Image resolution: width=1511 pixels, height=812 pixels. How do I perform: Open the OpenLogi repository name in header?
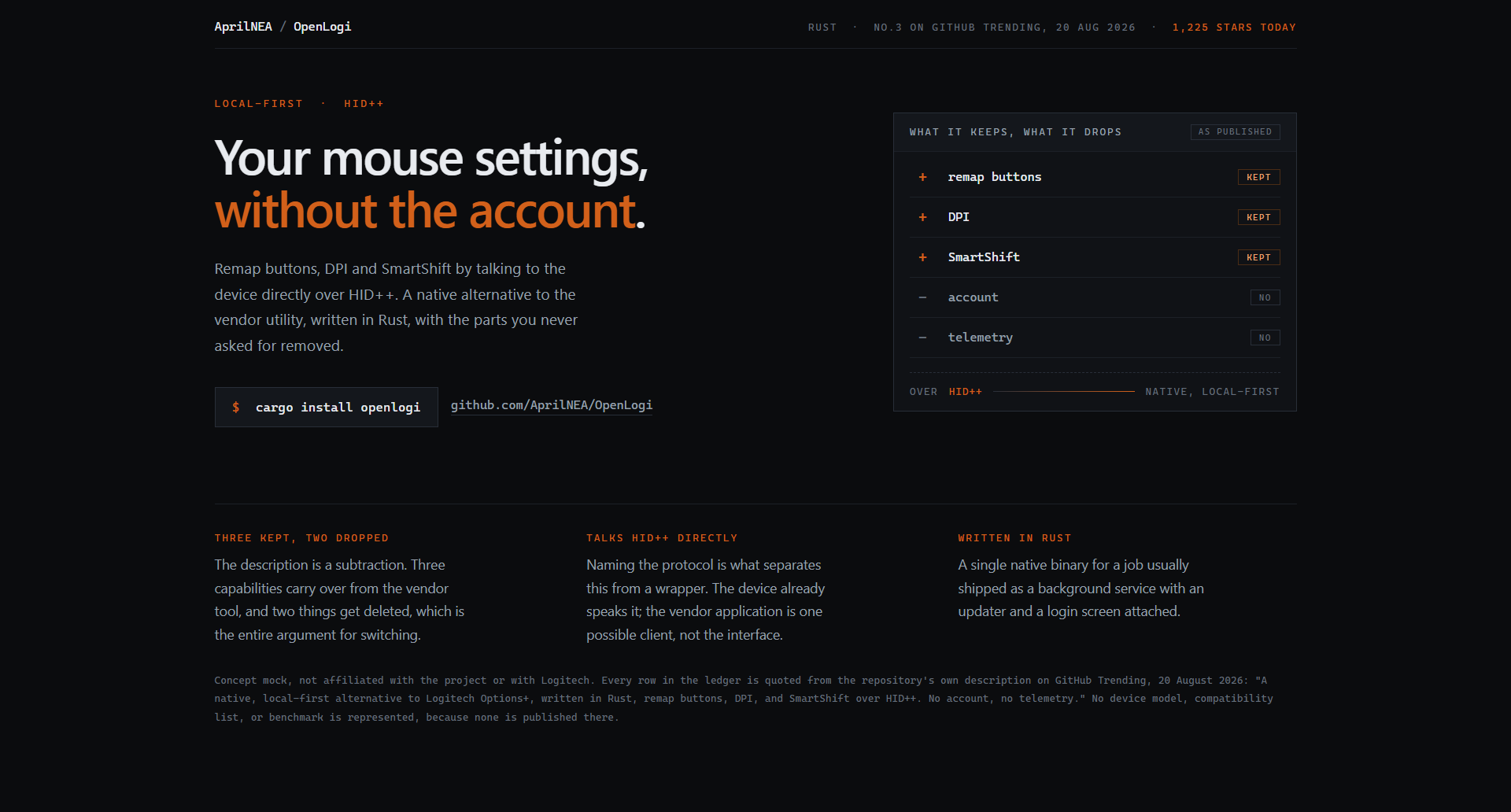pyautogui.click(x=323, y=27)
